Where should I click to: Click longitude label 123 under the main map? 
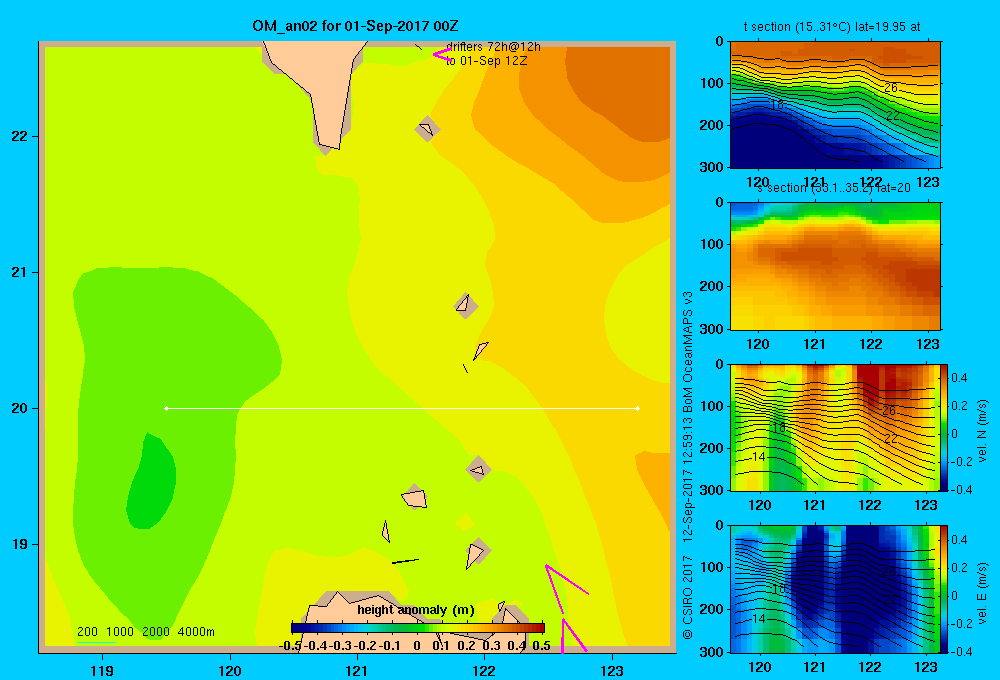point(612,670)
